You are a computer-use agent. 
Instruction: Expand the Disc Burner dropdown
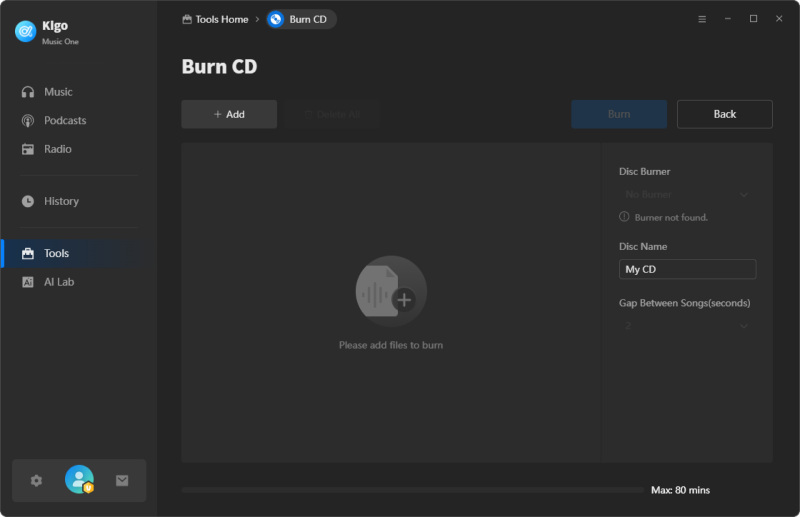tap(687, 194)
